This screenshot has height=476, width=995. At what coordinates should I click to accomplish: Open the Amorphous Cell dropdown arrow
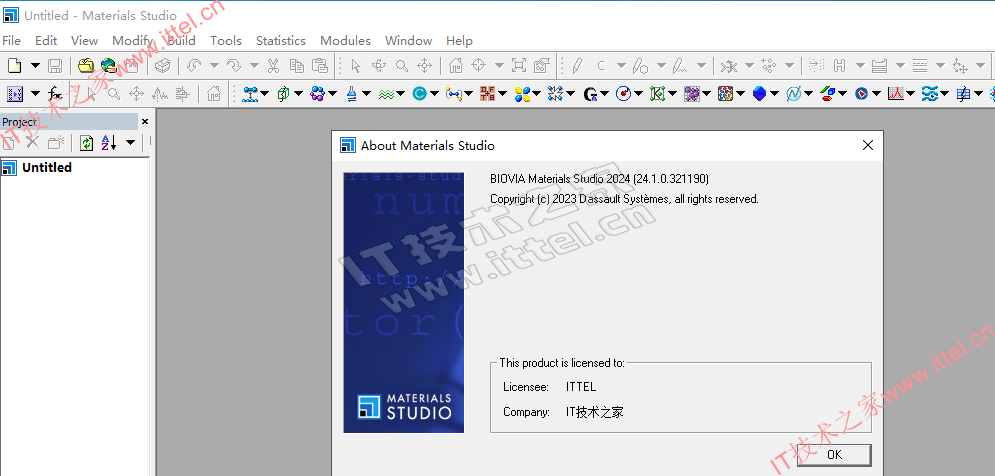point(298,94)
